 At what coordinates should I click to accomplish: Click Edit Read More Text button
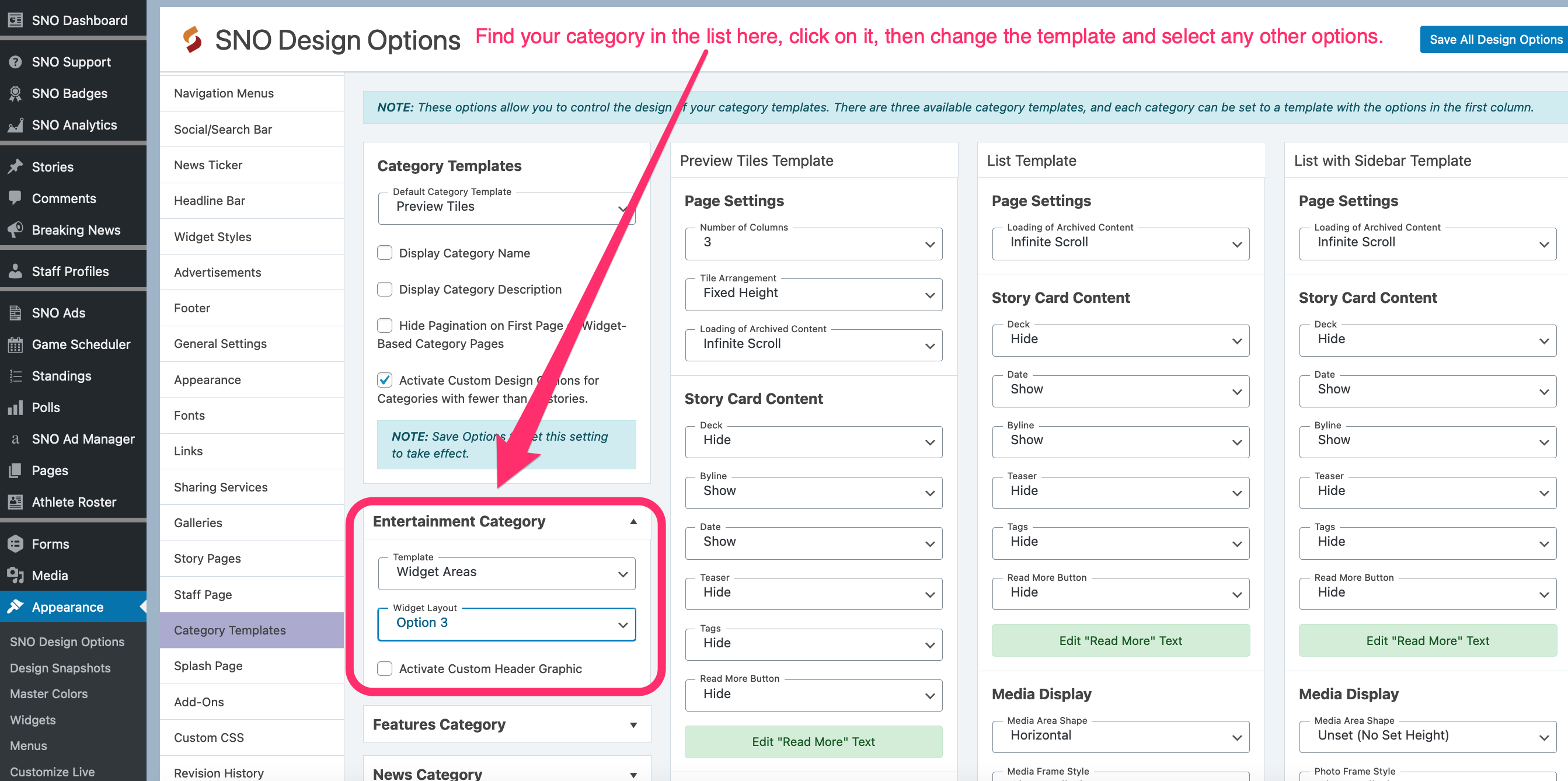click(813, 741)
